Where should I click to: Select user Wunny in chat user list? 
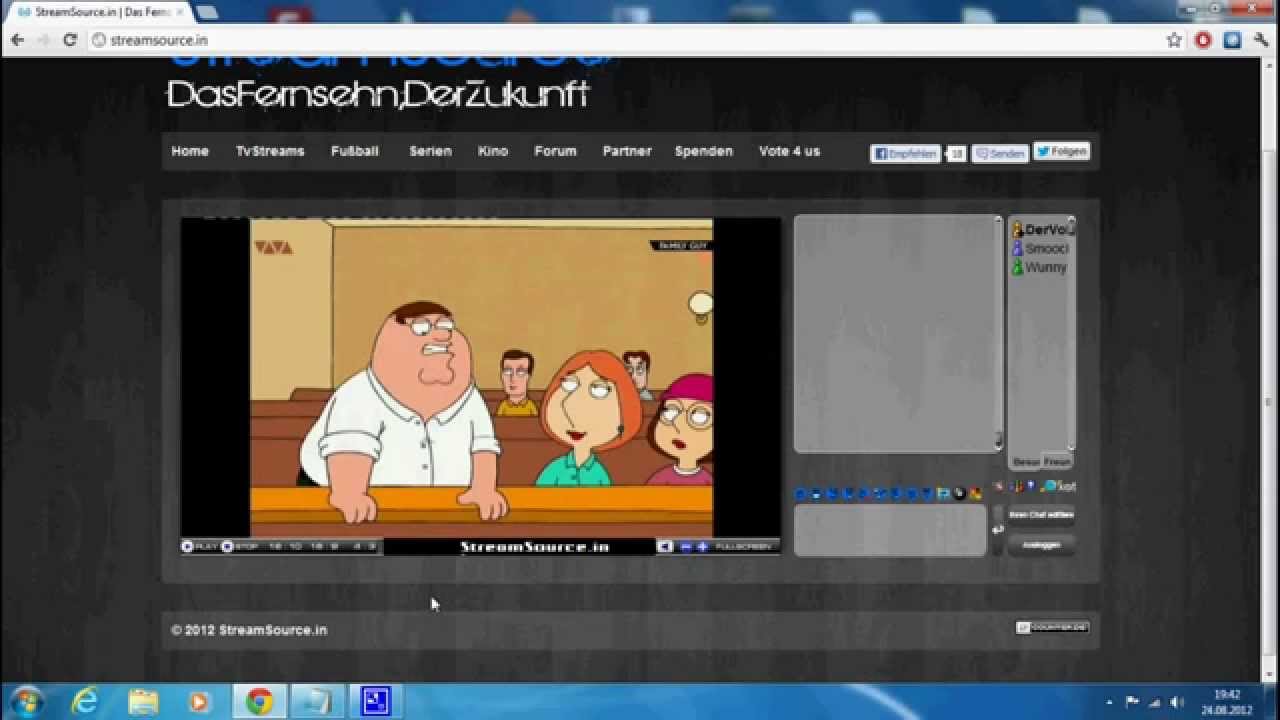pos(1041,267)
